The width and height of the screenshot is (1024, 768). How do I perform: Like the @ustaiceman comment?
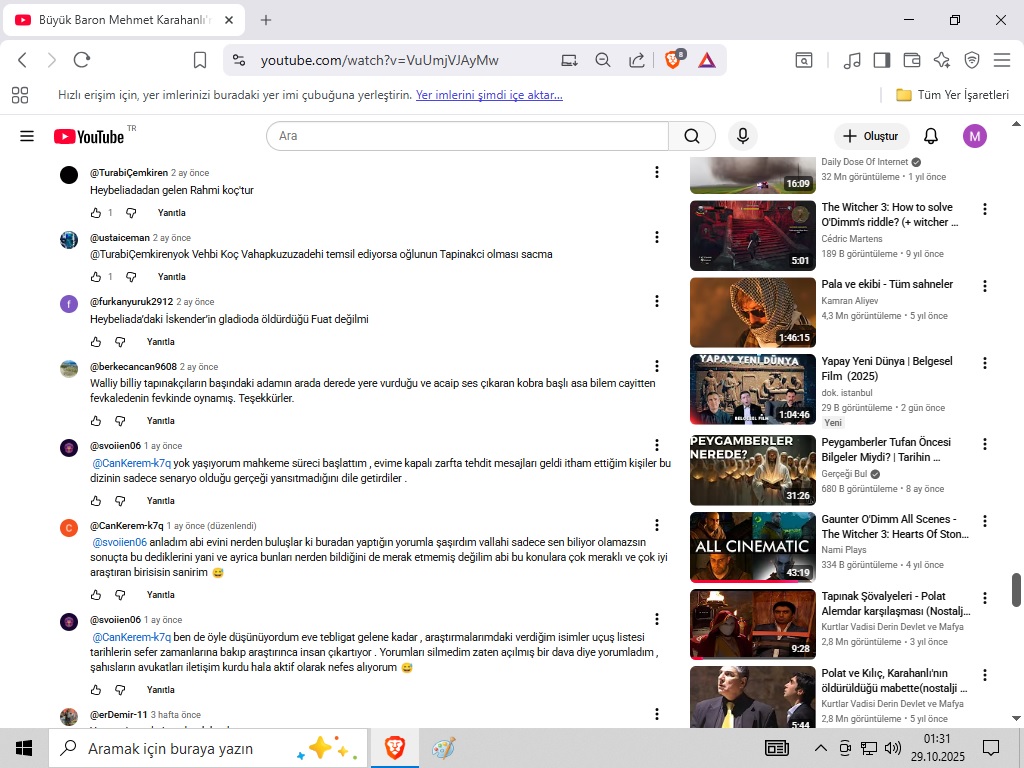click(x=96, y=277)
